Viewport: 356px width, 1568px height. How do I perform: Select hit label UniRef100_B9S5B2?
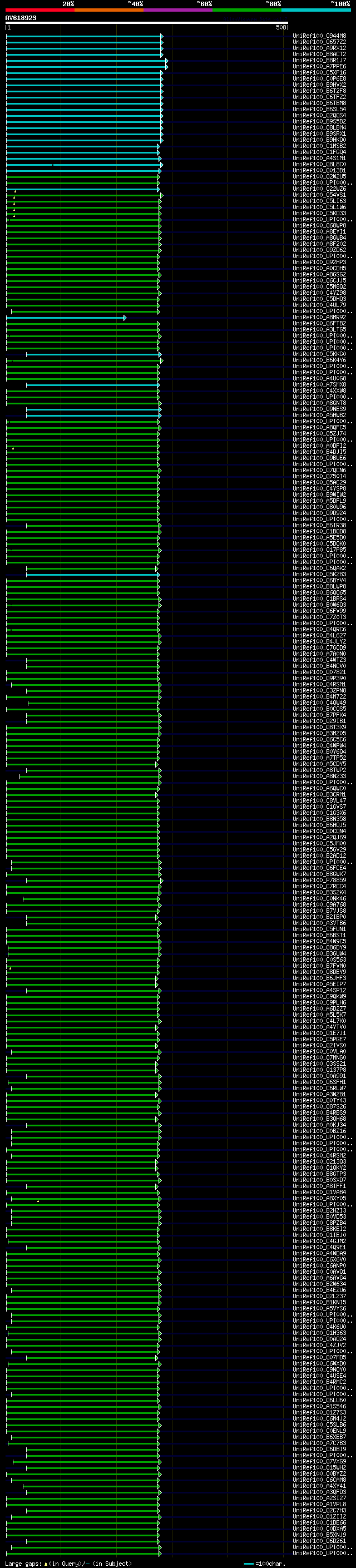319,121
